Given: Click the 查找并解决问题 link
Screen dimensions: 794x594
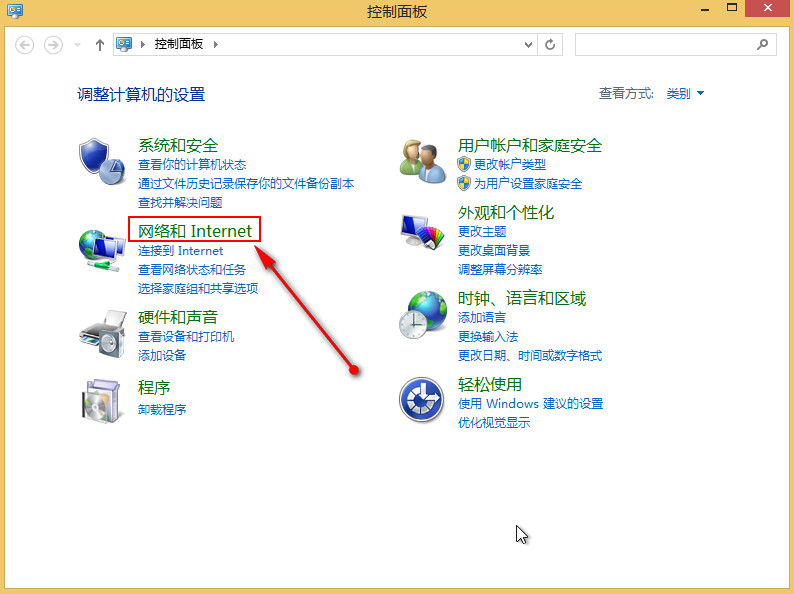Looking at the screenshot, I should [x=180, y=203].
